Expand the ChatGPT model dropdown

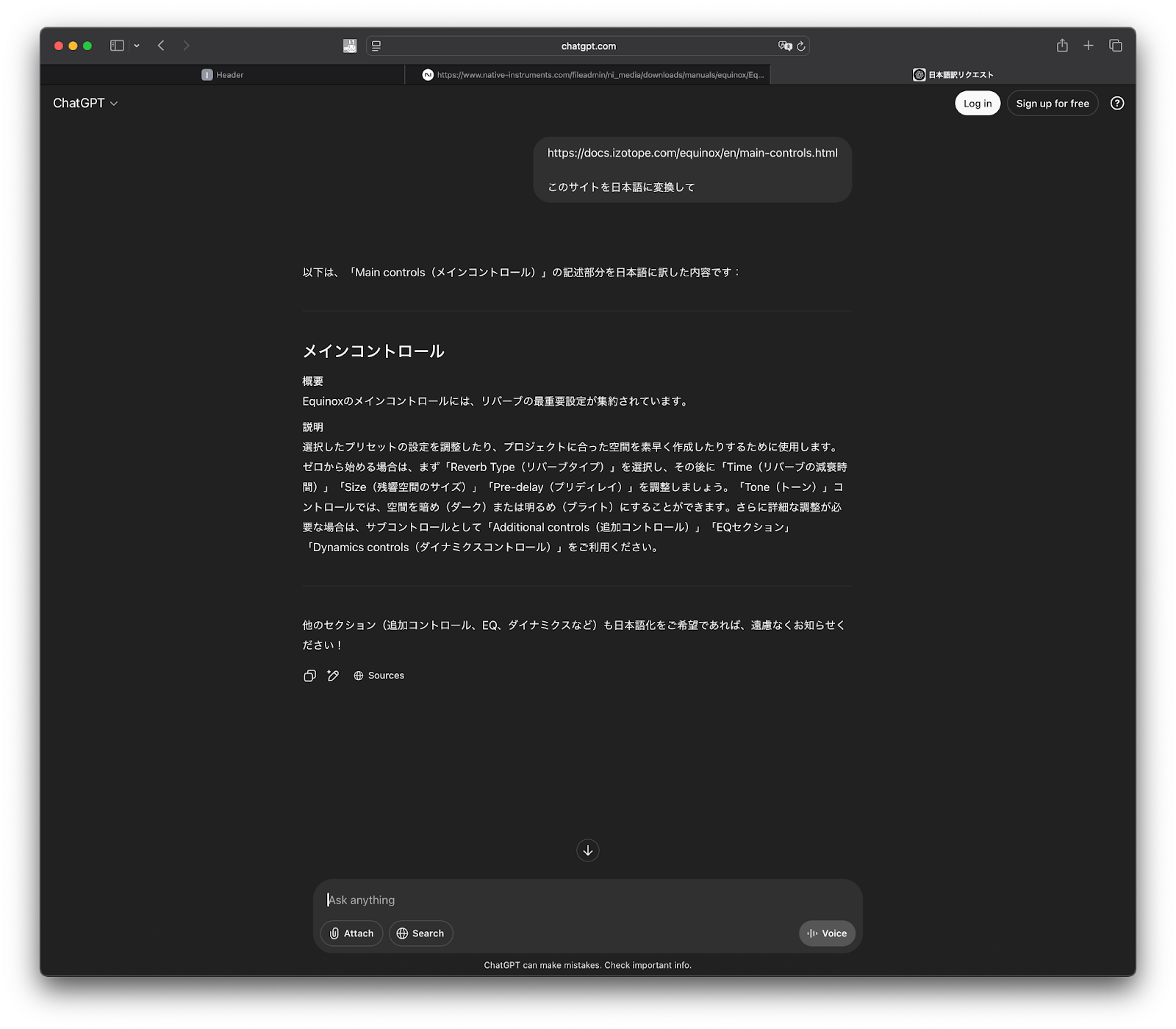pos(85,104)
